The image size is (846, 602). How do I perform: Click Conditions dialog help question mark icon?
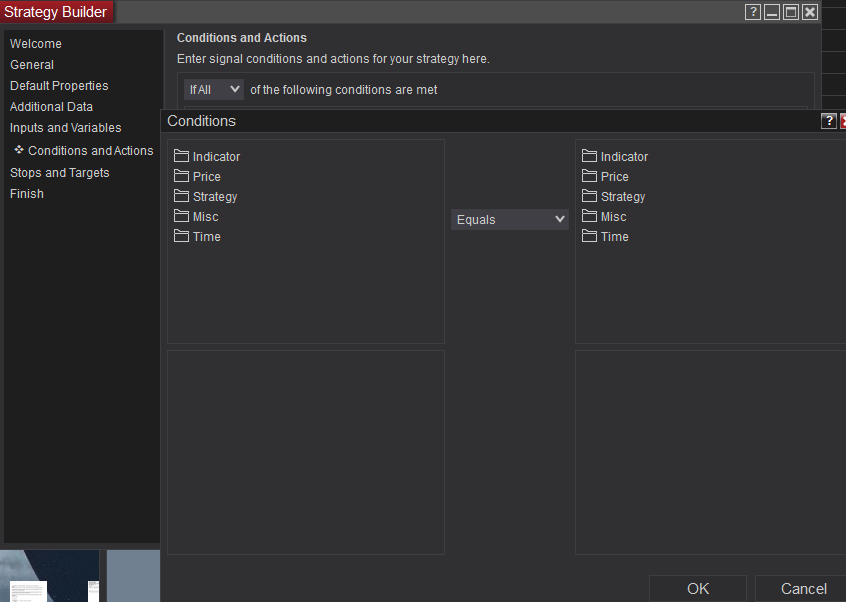[828, 121]
